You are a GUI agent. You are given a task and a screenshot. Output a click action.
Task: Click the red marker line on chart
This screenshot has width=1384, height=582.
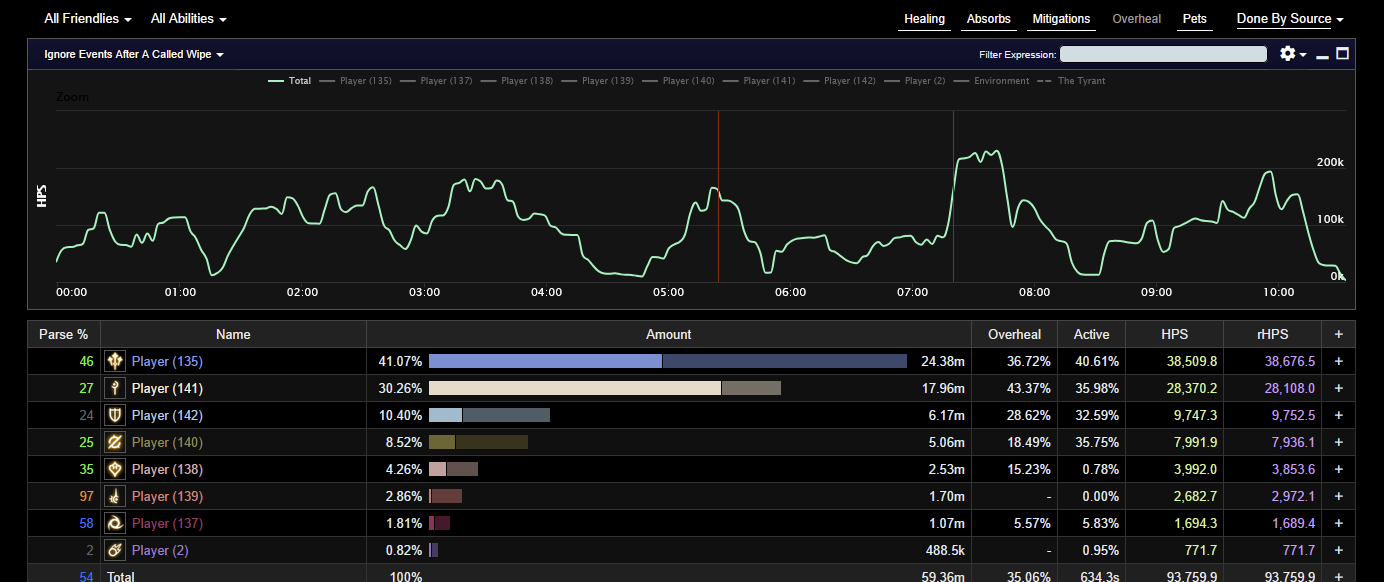[x=718, y=196]
